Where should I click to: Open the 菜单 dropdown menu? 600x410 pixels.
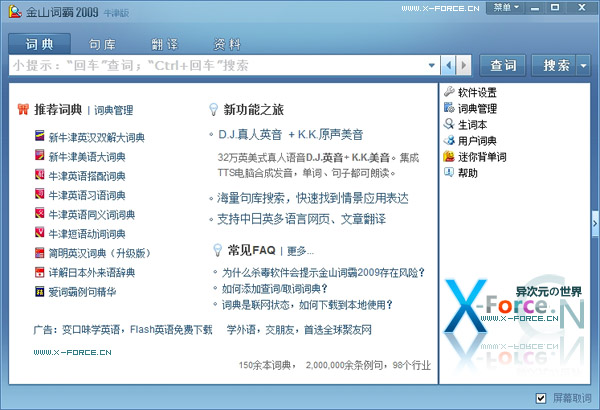(x=505, y=7)
